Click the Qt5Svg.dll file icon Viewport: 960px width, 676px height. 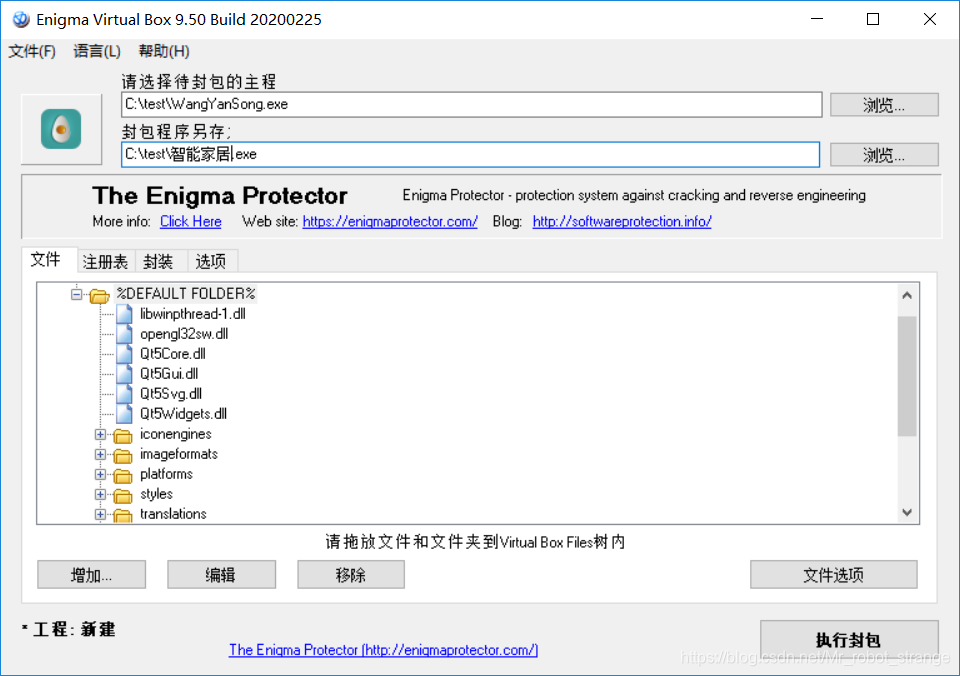click(124, 394)
